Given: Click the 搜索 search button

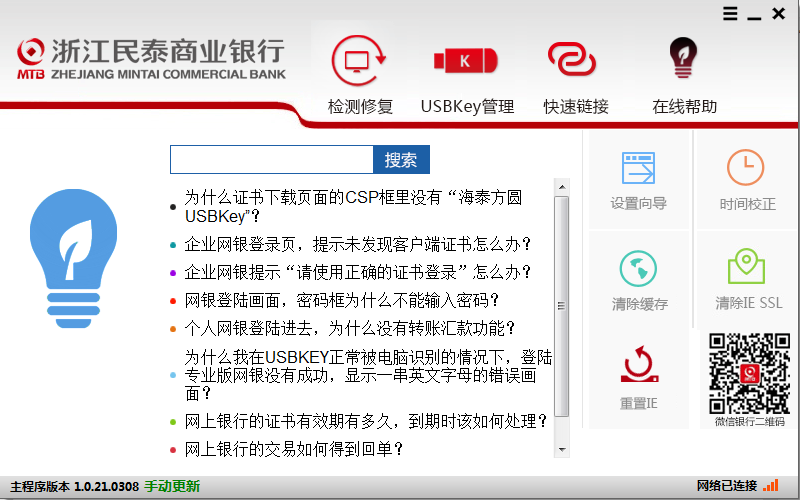Looking at the screenshot, I should point(402,160).
